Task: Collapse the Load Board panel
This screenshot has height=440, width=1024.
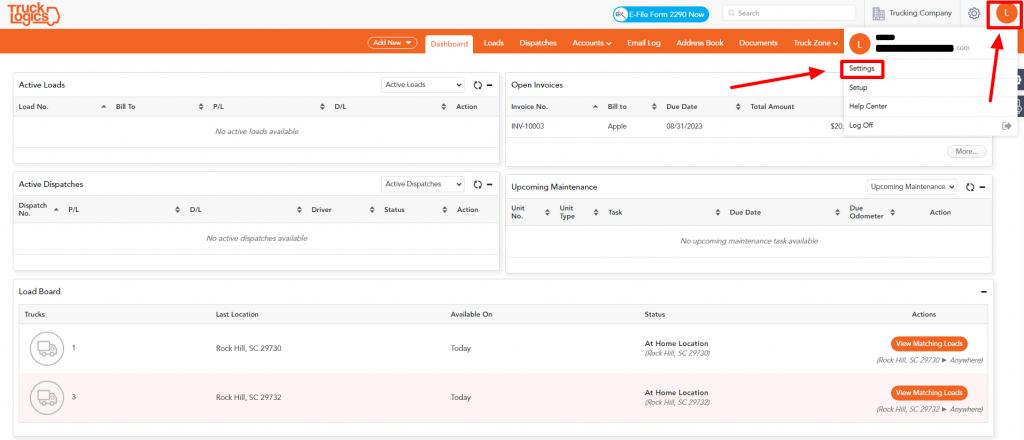Action: (984, 292)
